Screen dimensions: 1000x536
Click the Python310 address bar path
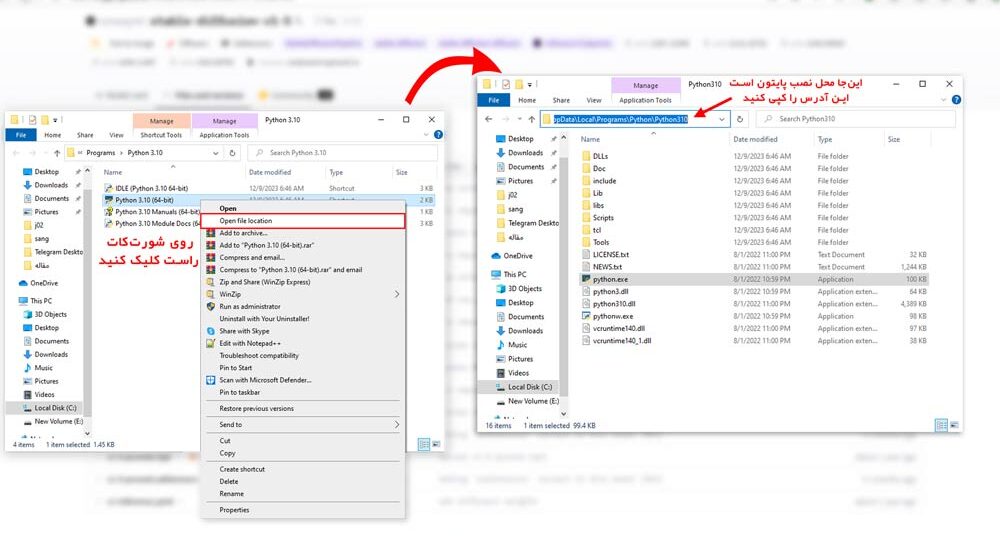(x=621, y=119)
